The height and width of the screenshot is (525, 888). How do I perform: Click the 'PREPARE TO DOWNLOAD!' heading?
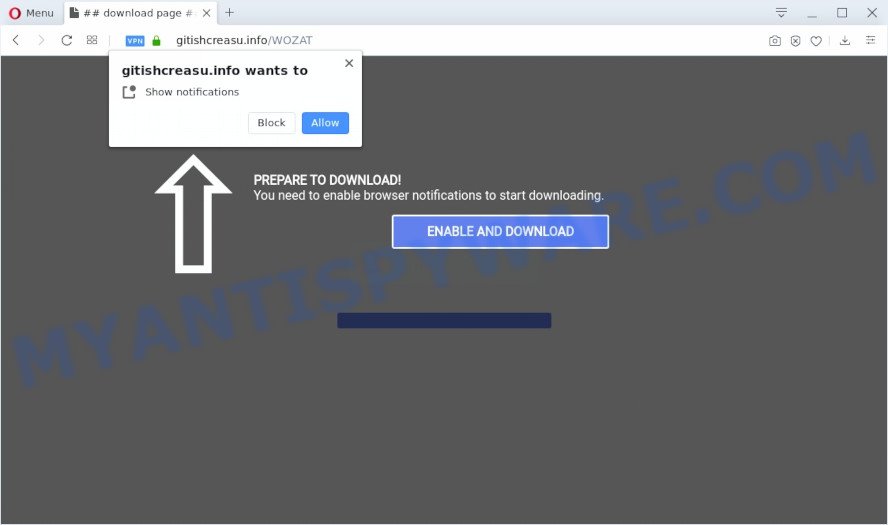point(327,180)
